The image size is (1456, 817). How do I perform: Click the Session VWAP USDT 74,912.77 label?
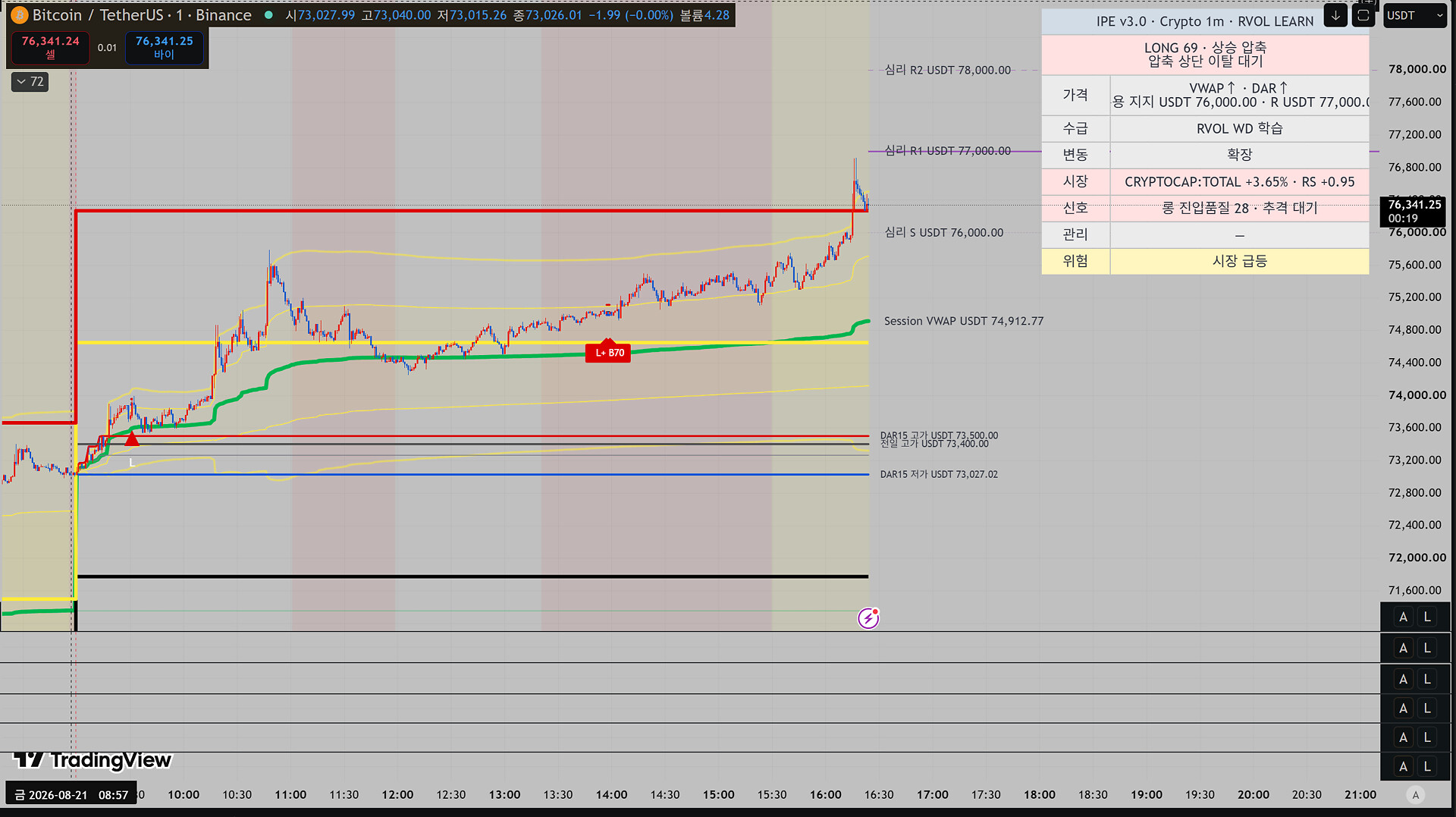(x=964, y=322)
